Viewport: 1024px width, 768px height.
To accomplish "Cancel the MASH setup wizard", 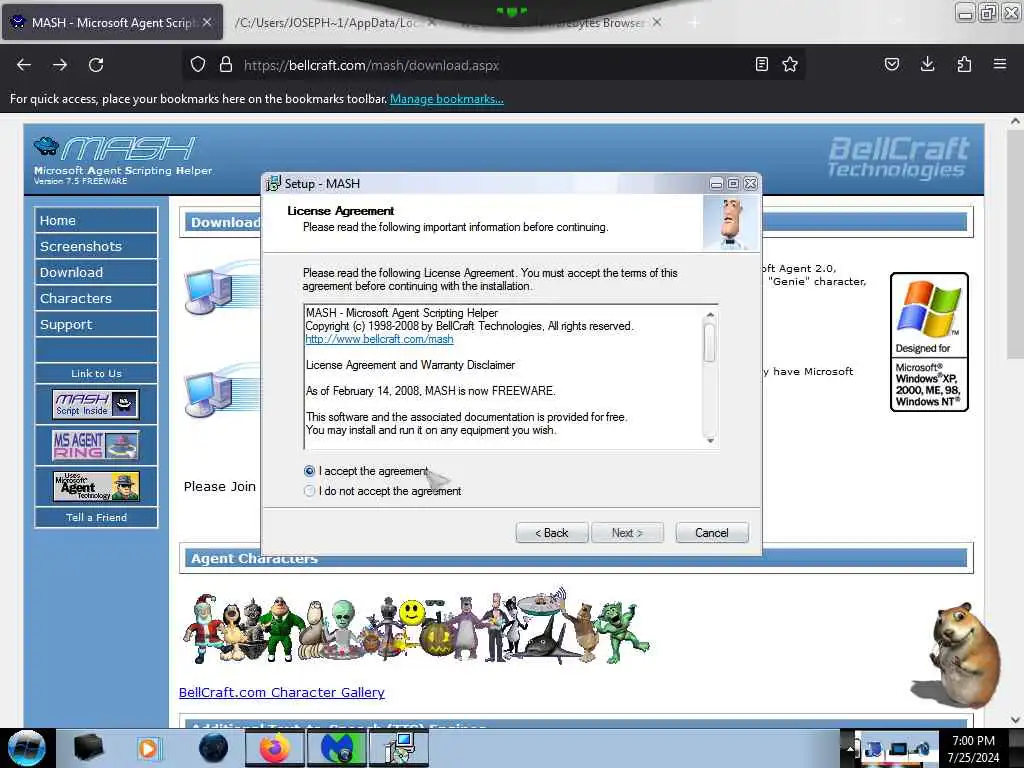I will (712, 533).
